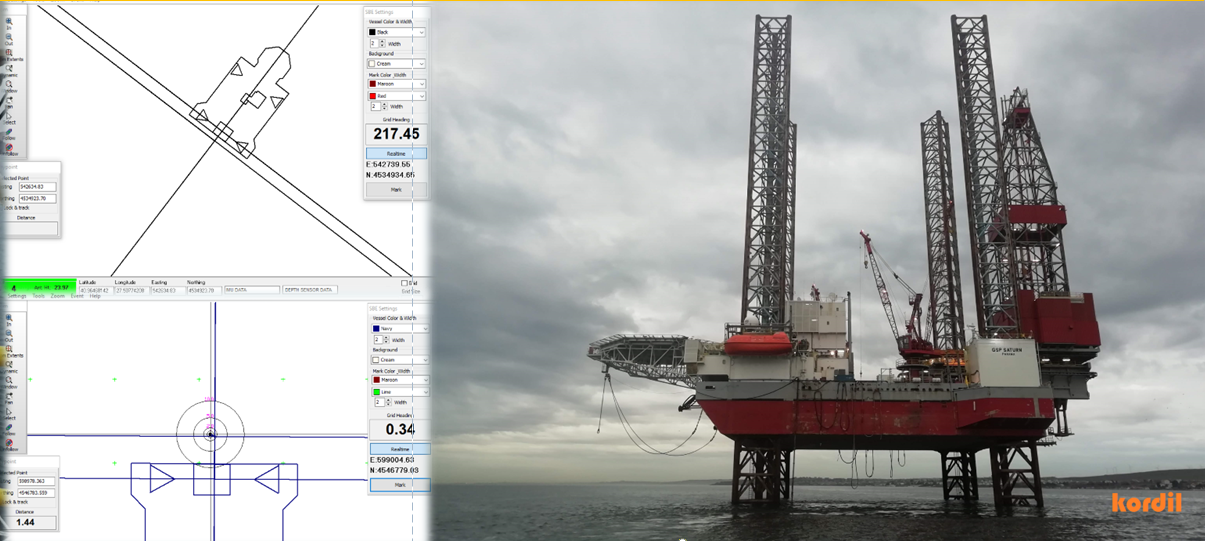
Task: Click the DEPTH SENSOR DATA field
Action: 310,290
